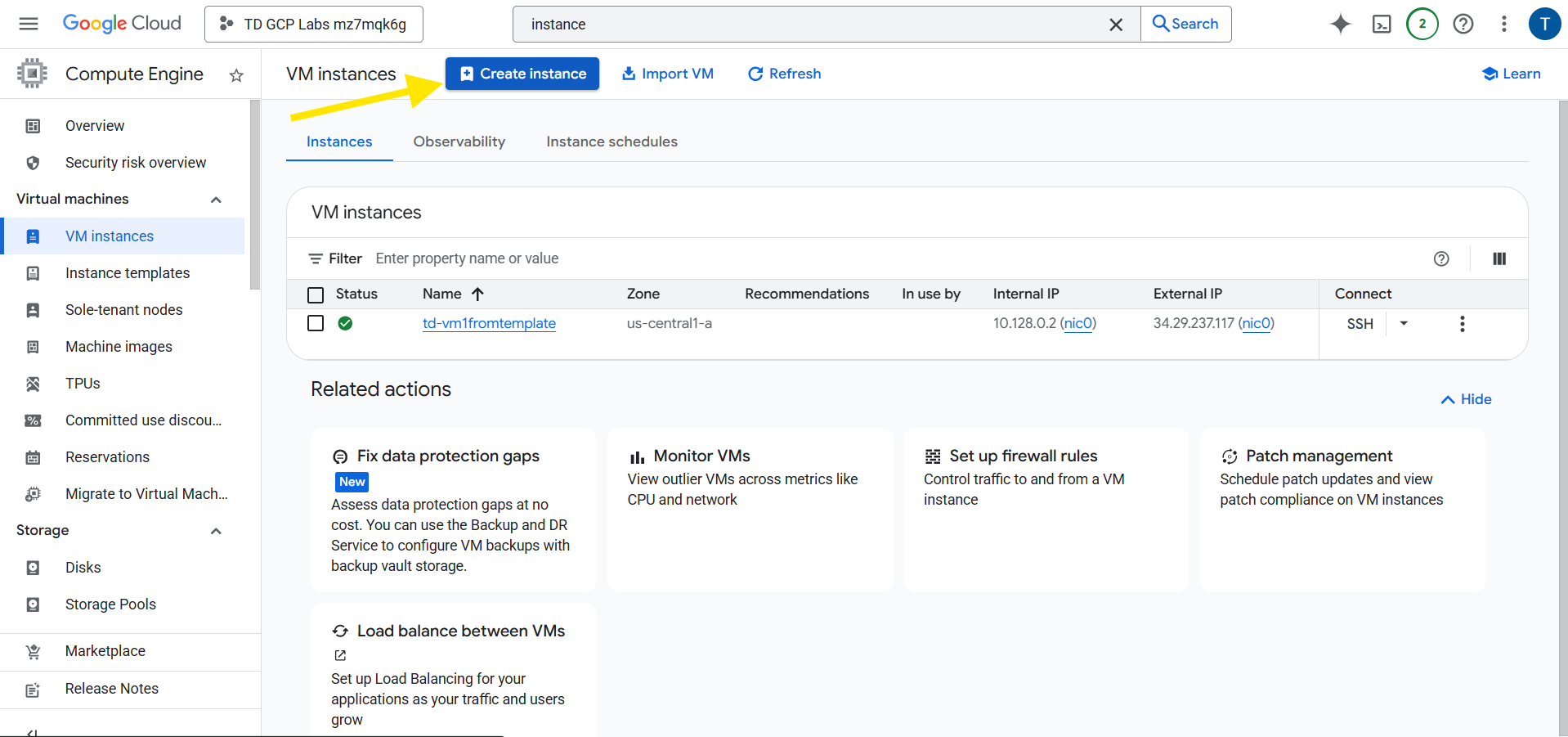Collapse the Virtual machines section
This screenshot has height=737, width=1568.
(x=216, y=200)
